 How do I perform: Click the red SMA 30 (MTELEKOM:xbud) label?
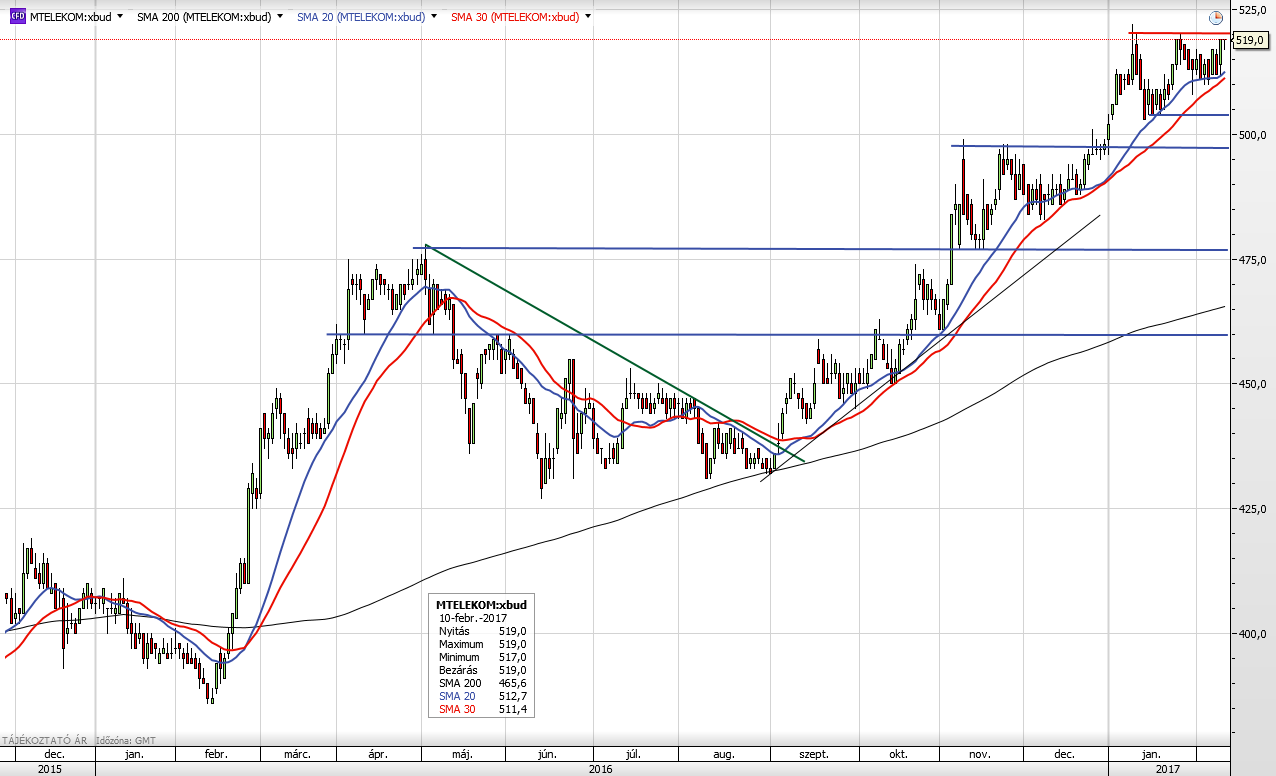click(x=515, y=17)
